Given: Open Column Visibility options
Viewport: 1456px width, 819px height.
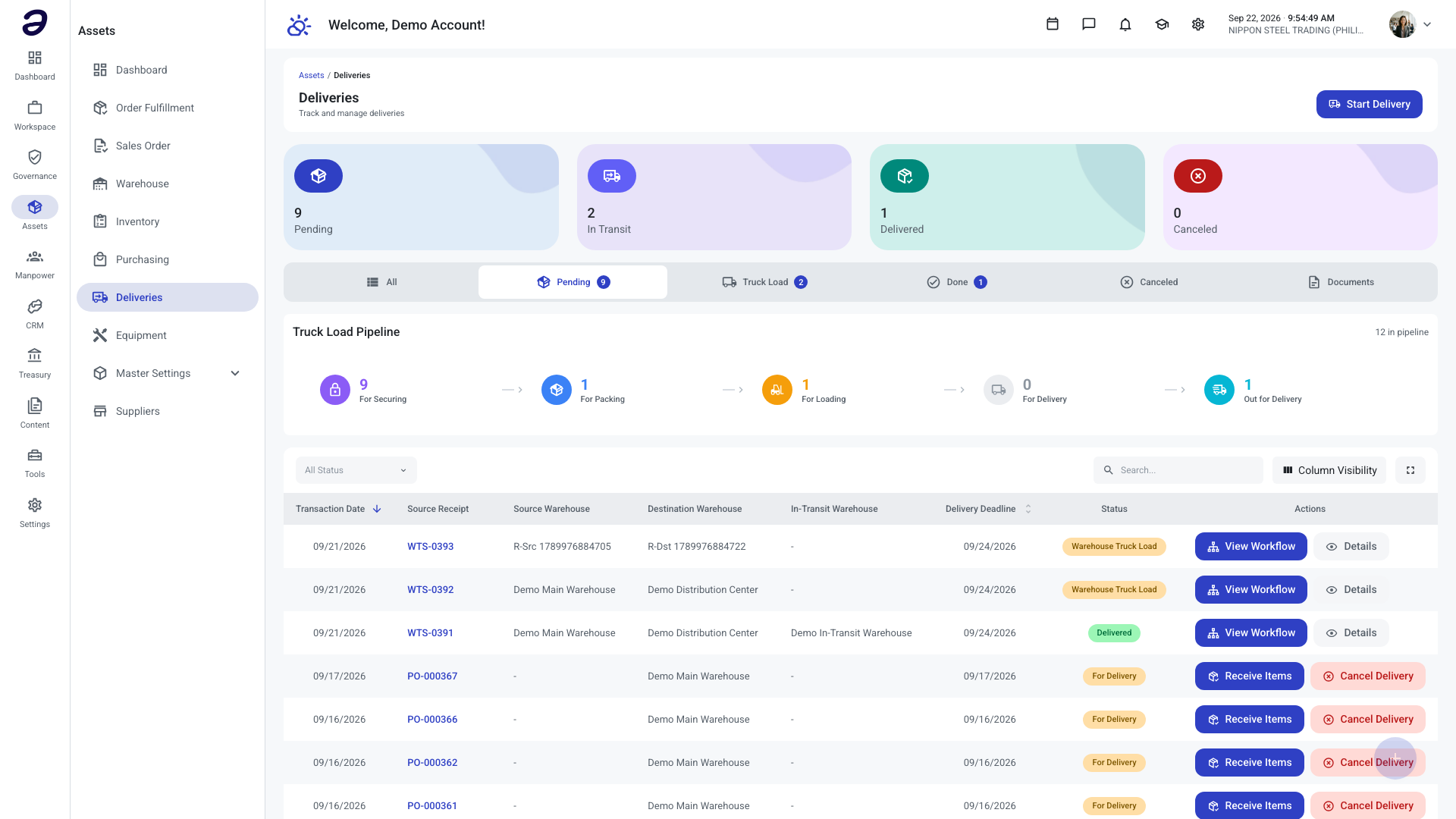Looking at the screenshot, I should point(1329,470).
